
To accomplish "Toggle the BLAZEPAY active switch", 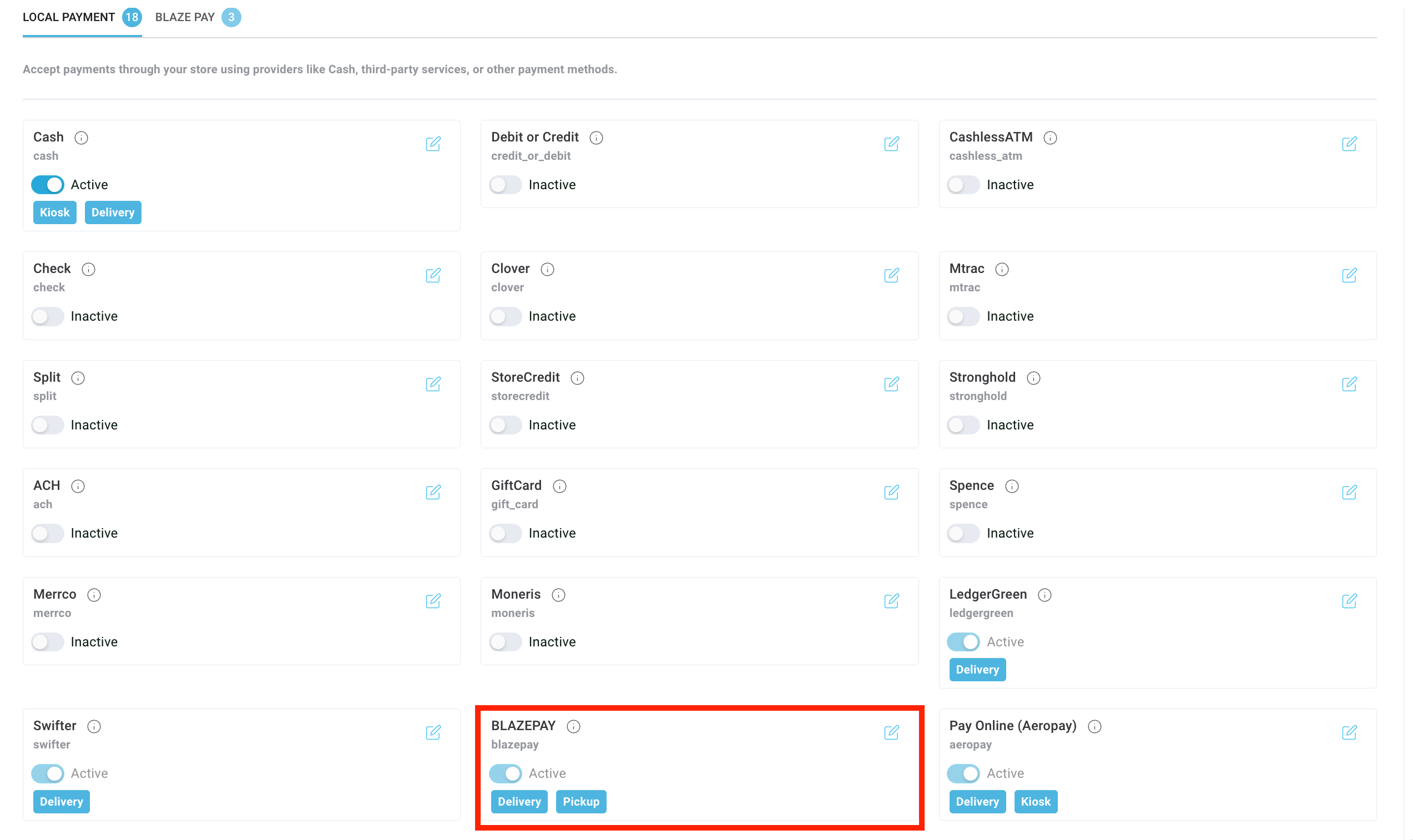I will (506, 773).
